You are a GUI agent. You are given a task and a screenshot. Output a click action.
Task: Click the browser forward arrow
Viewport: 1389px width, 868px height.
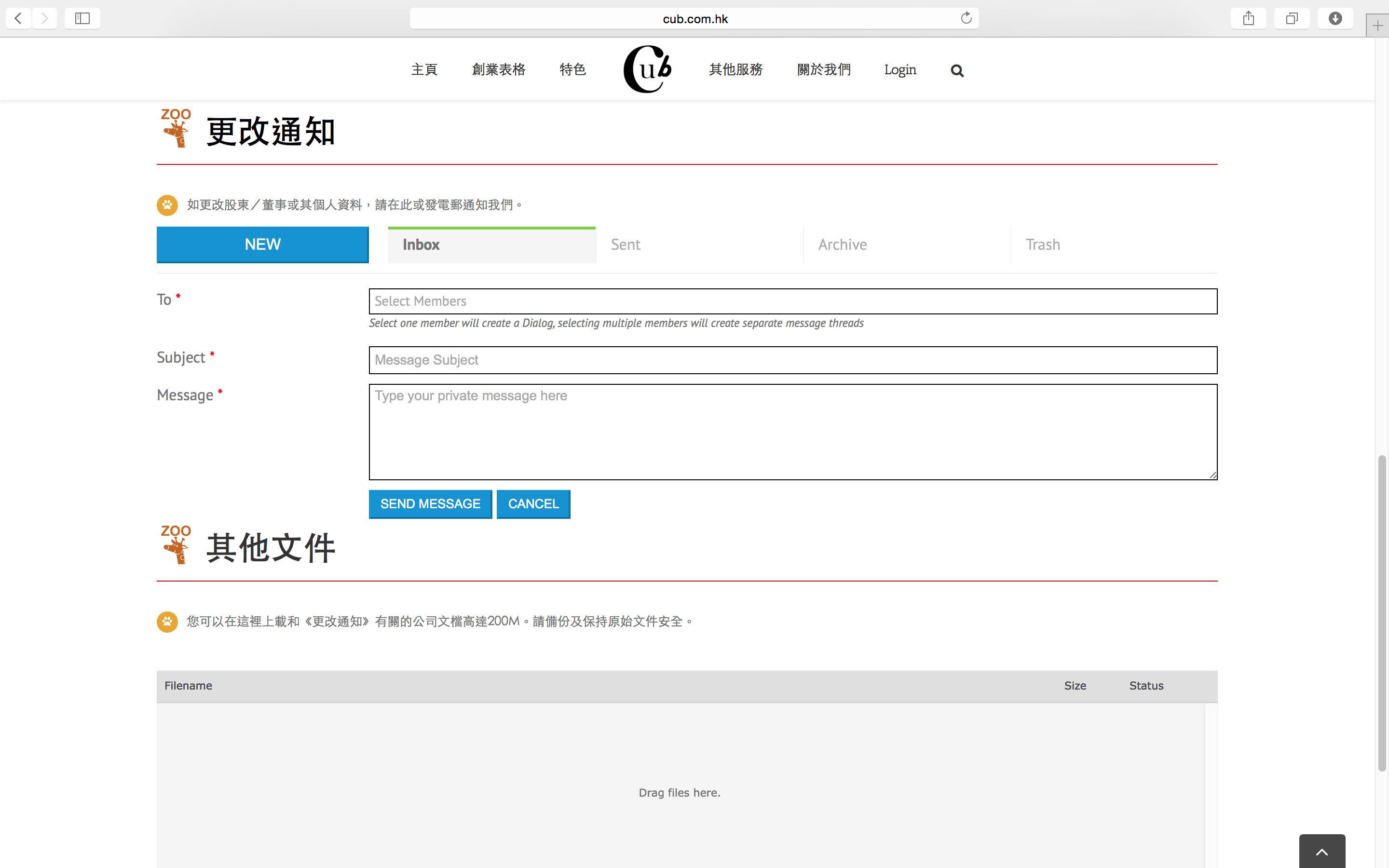point(44,18)
